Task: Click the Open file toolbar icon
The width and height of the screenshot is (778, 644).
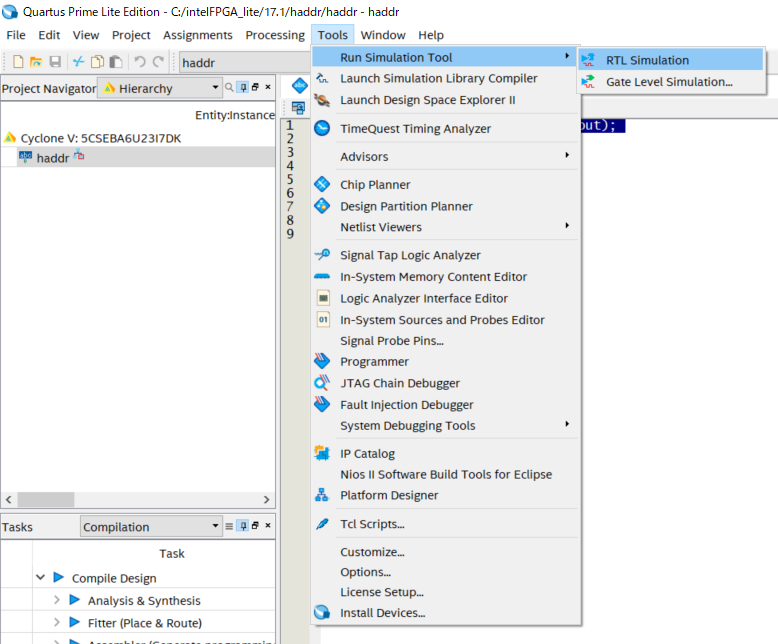Action: tap(36, 62)
